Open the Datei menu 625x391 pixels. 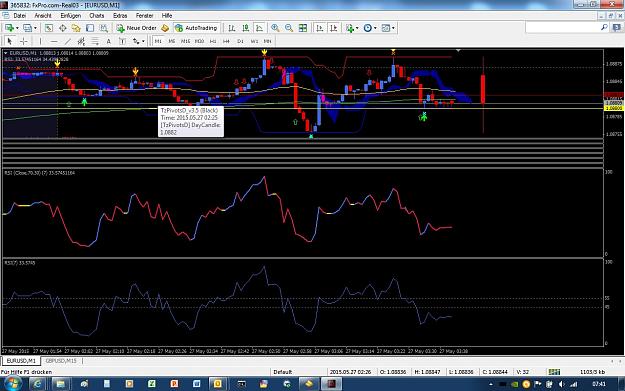tap(20, 16)
